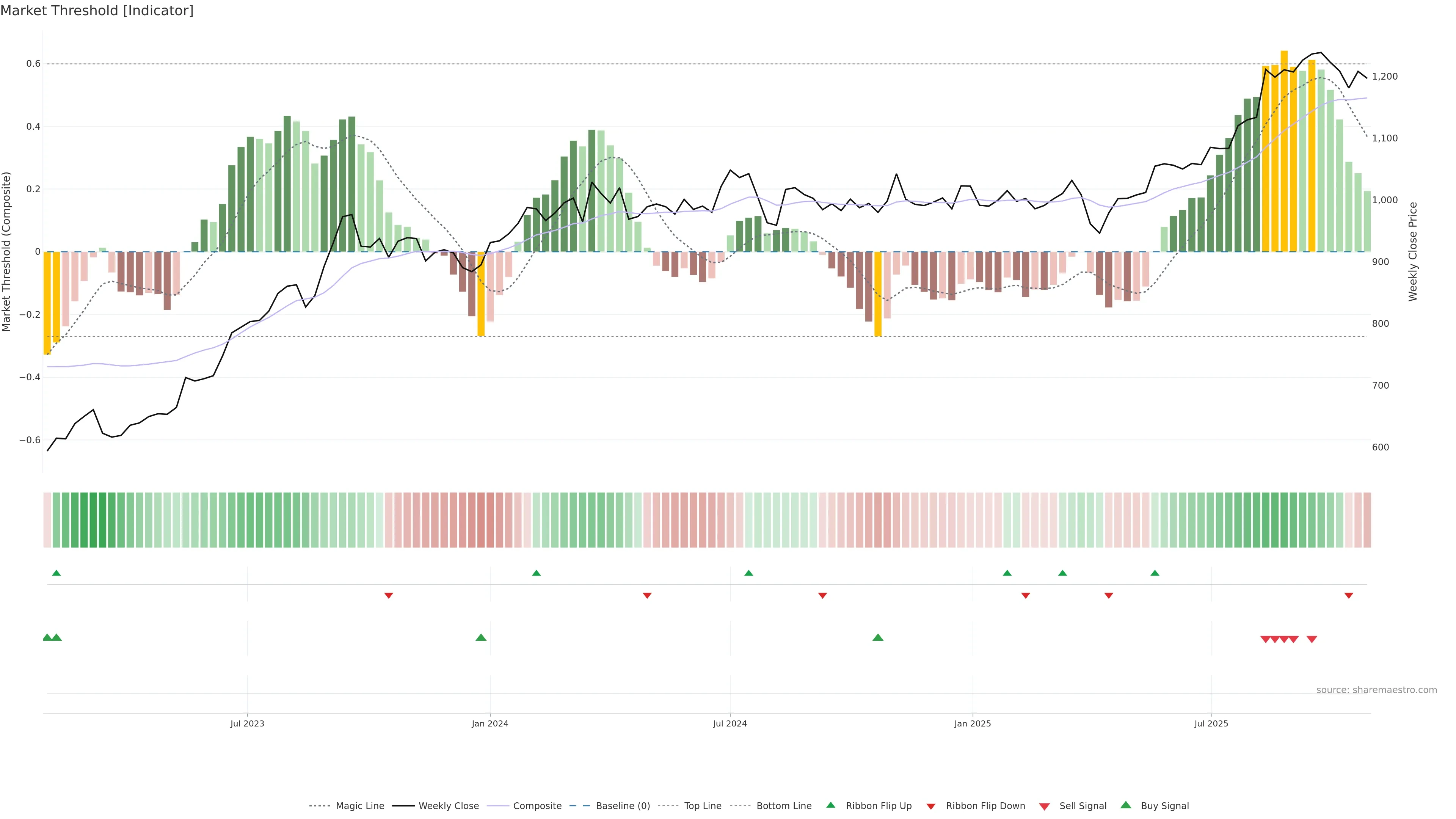The width and height of the screenshot is (1456, 819).
Task: Click the Jul 2024 axis label
Action: coord(730,723)
